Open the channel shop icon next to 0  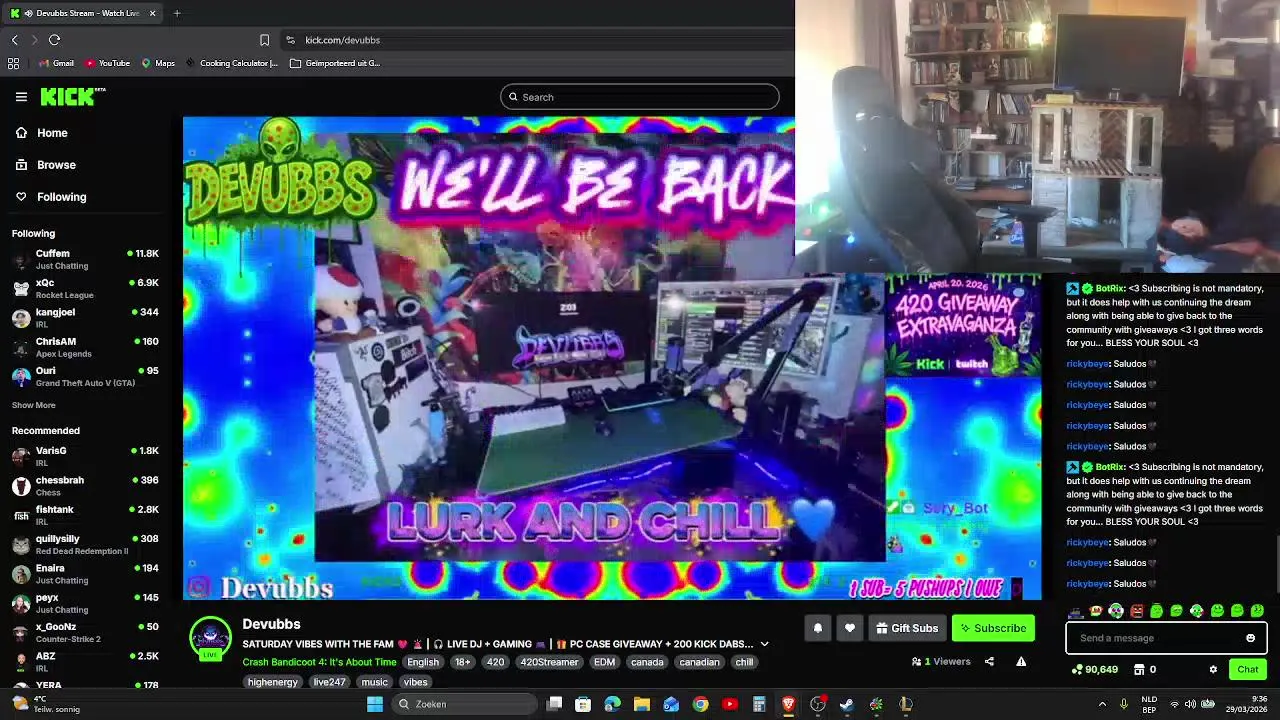pos(1138,669)
